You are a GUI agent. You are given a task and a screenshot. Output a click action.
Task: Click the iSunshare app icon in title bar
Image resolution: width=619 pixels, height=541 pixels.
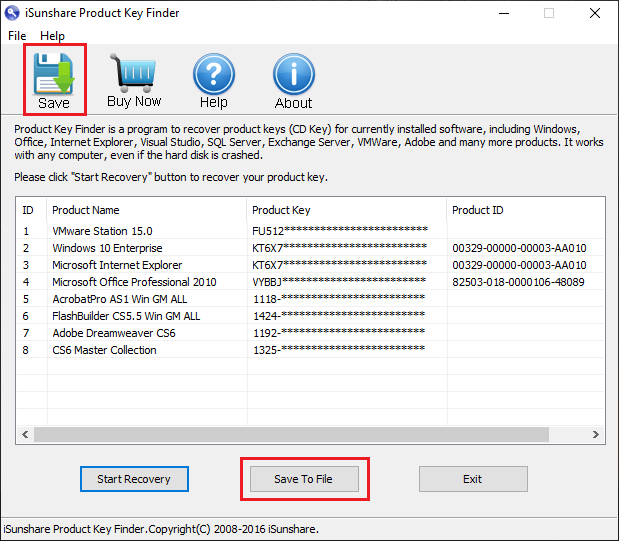pyautogui.click(x=12, y=13)
